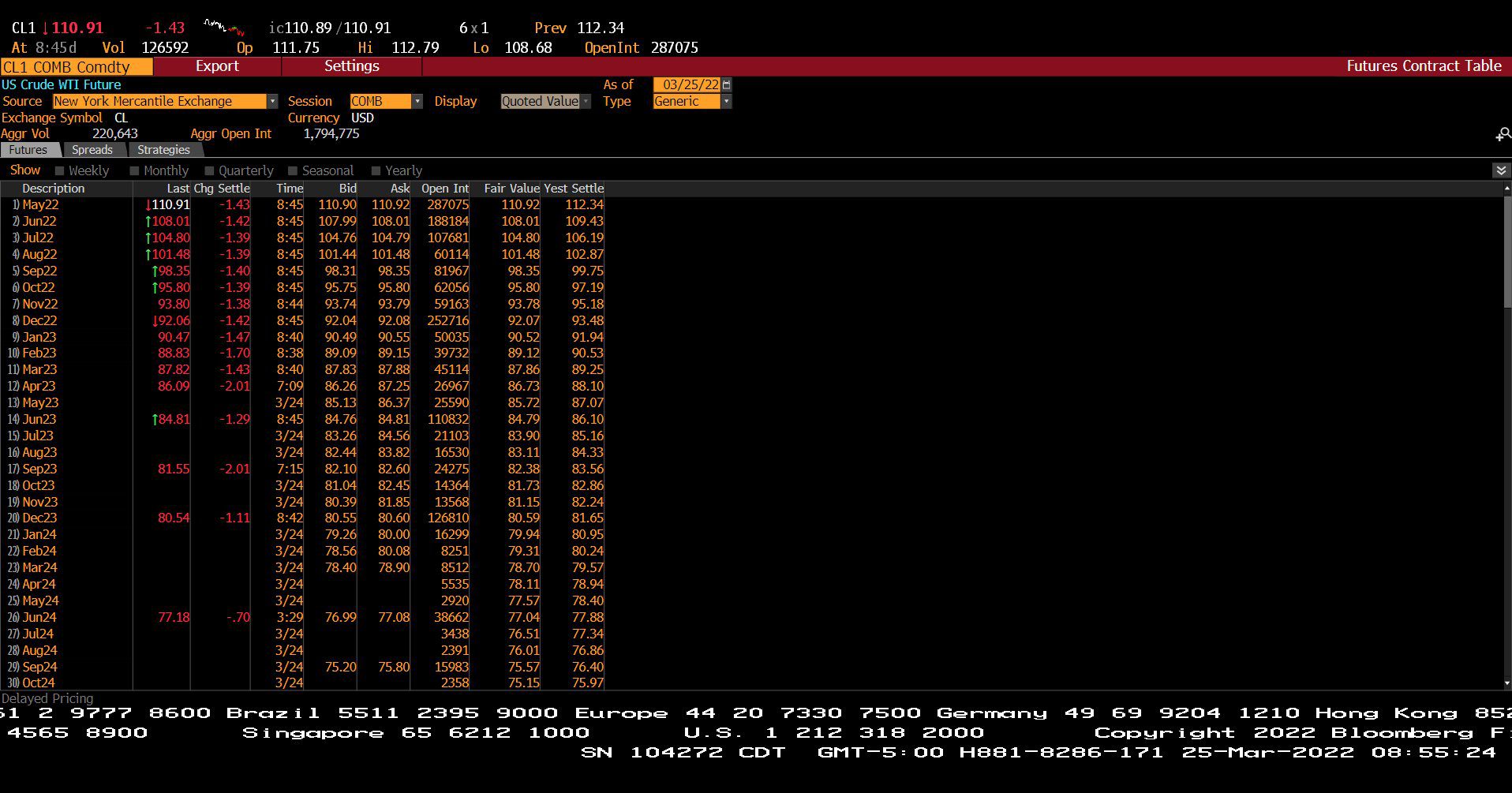Select the May22 contract row
This screenshot has width=1512, height=793.
tap(303, 204)
